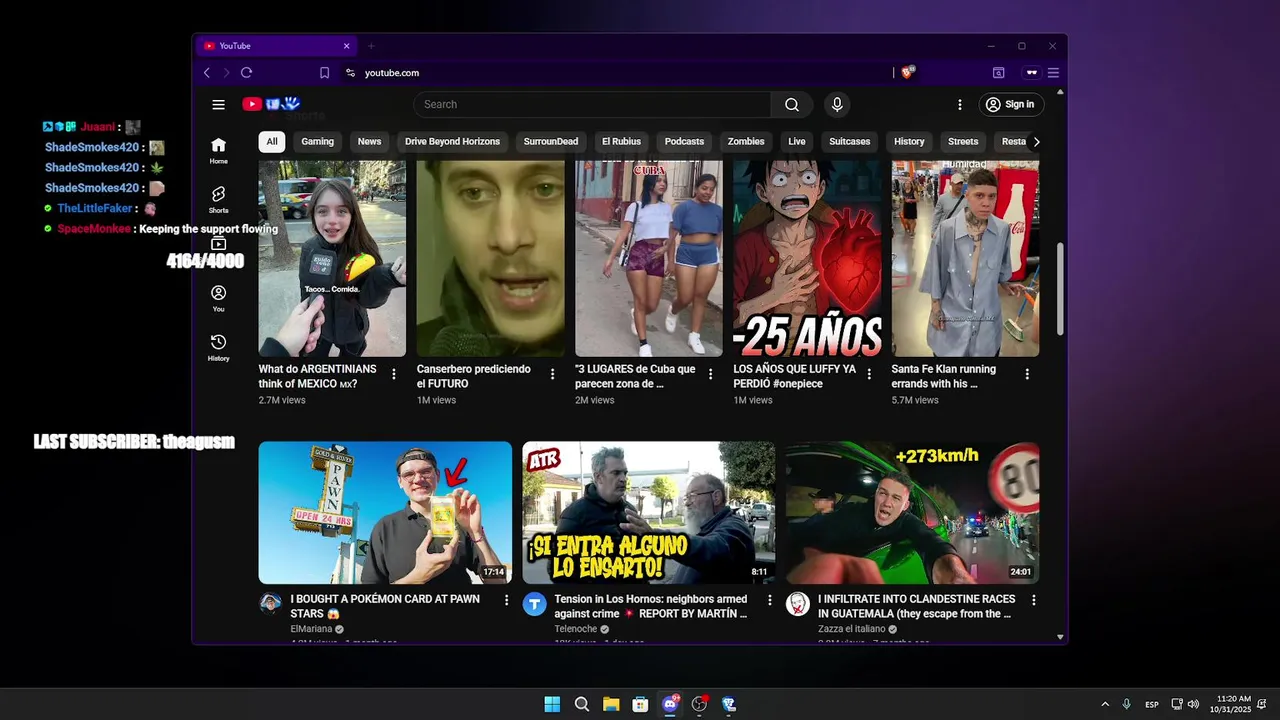Open site settings icon in address bar

(350, 73)
